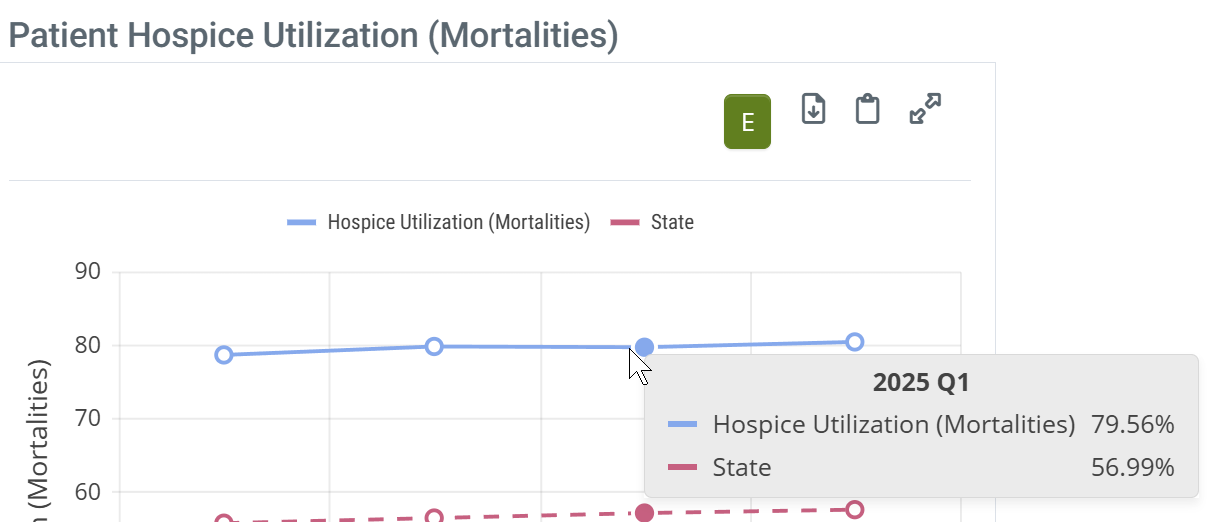Click the Patient Hospice Utilization title
Screen dimensions: 1220x522
(313, 35)
